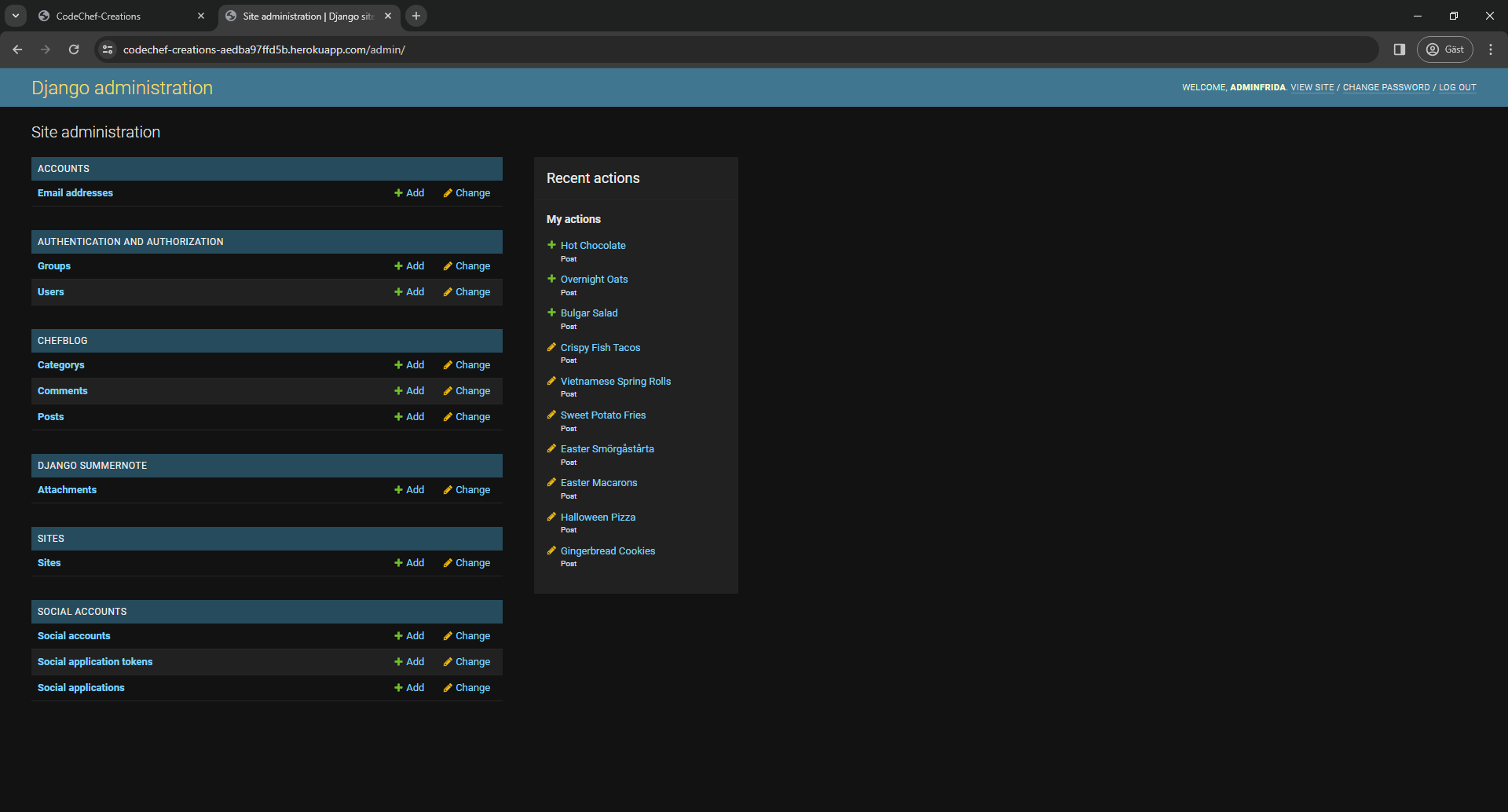Screen dimensions: 1508x812
Task: Select Hot Chocolate under Recent actions
Action: (592, 245)
